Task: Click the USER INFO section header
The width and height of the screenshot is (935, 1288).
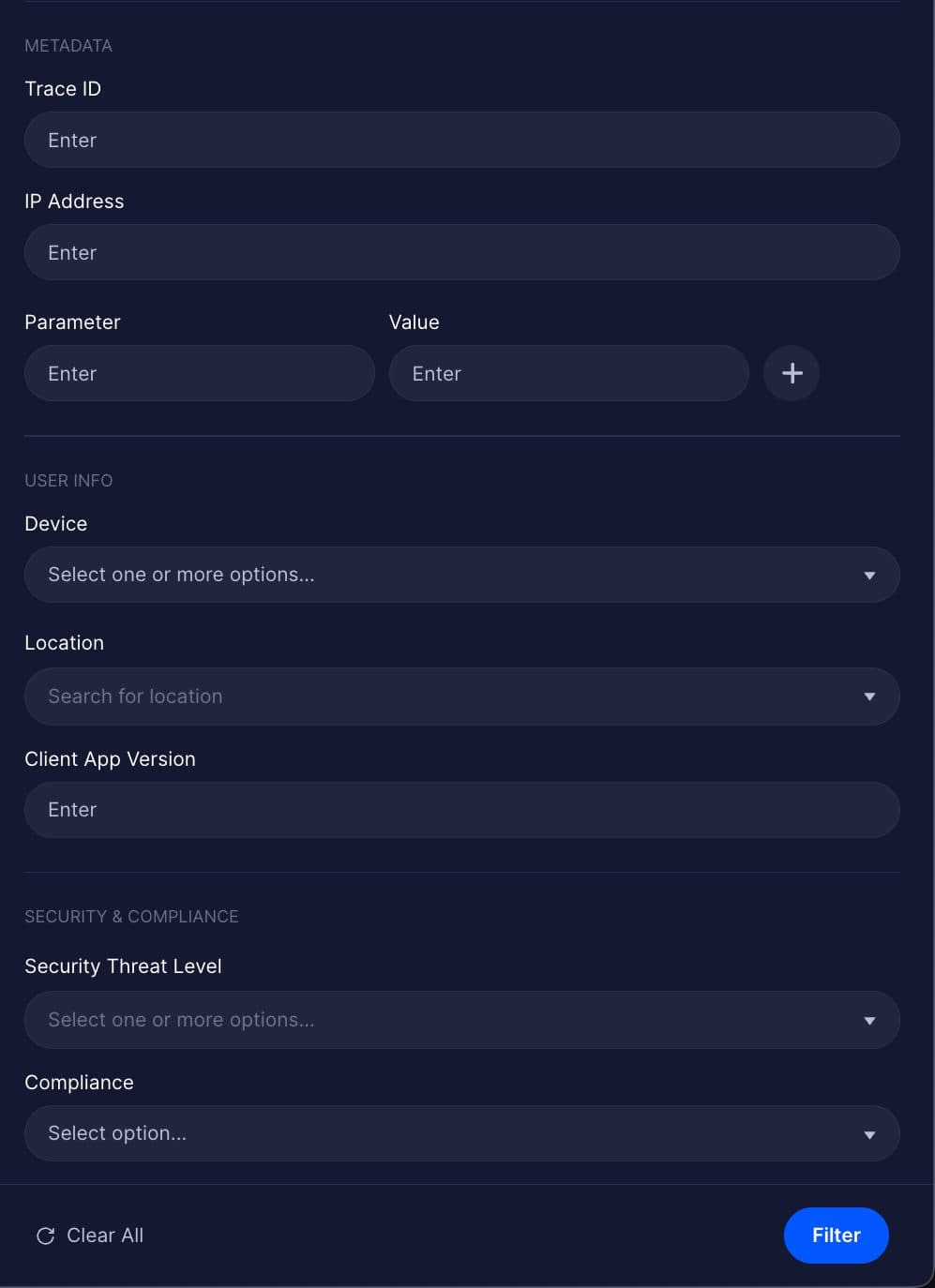Action: (x=68, y=480)
